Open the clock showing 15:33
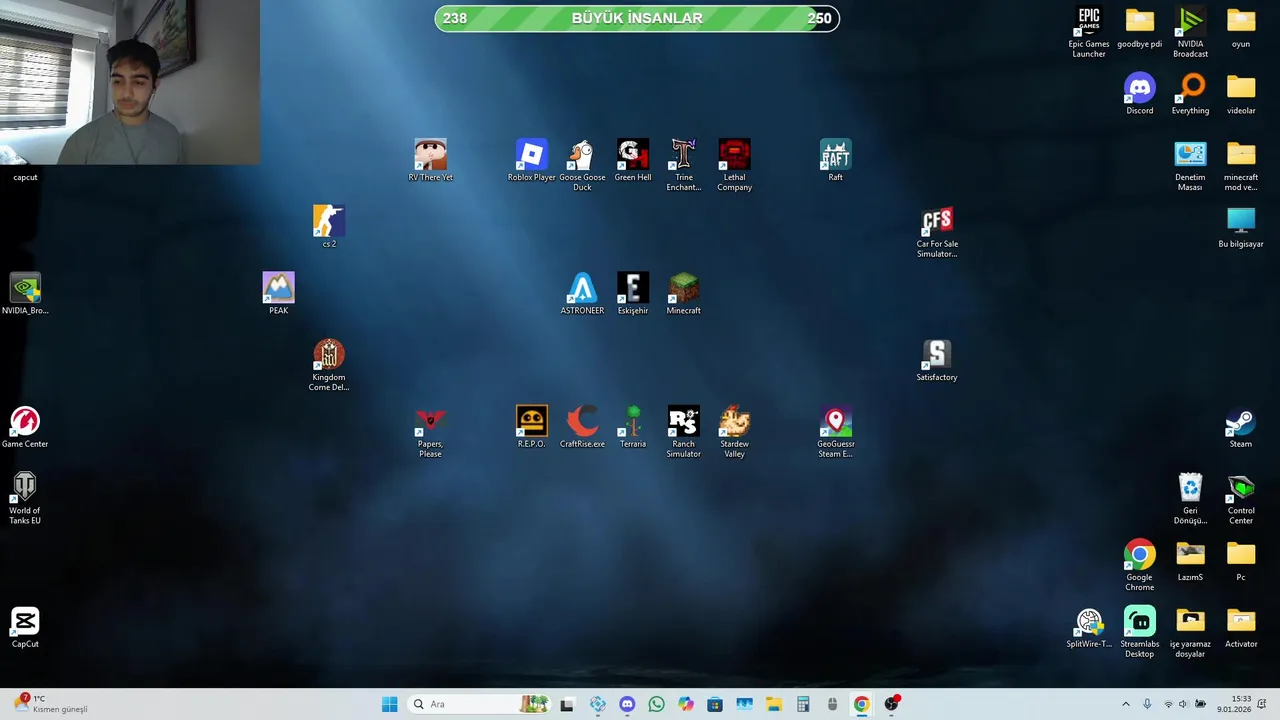This screenshot has width=1280, height=720. 1234,704
